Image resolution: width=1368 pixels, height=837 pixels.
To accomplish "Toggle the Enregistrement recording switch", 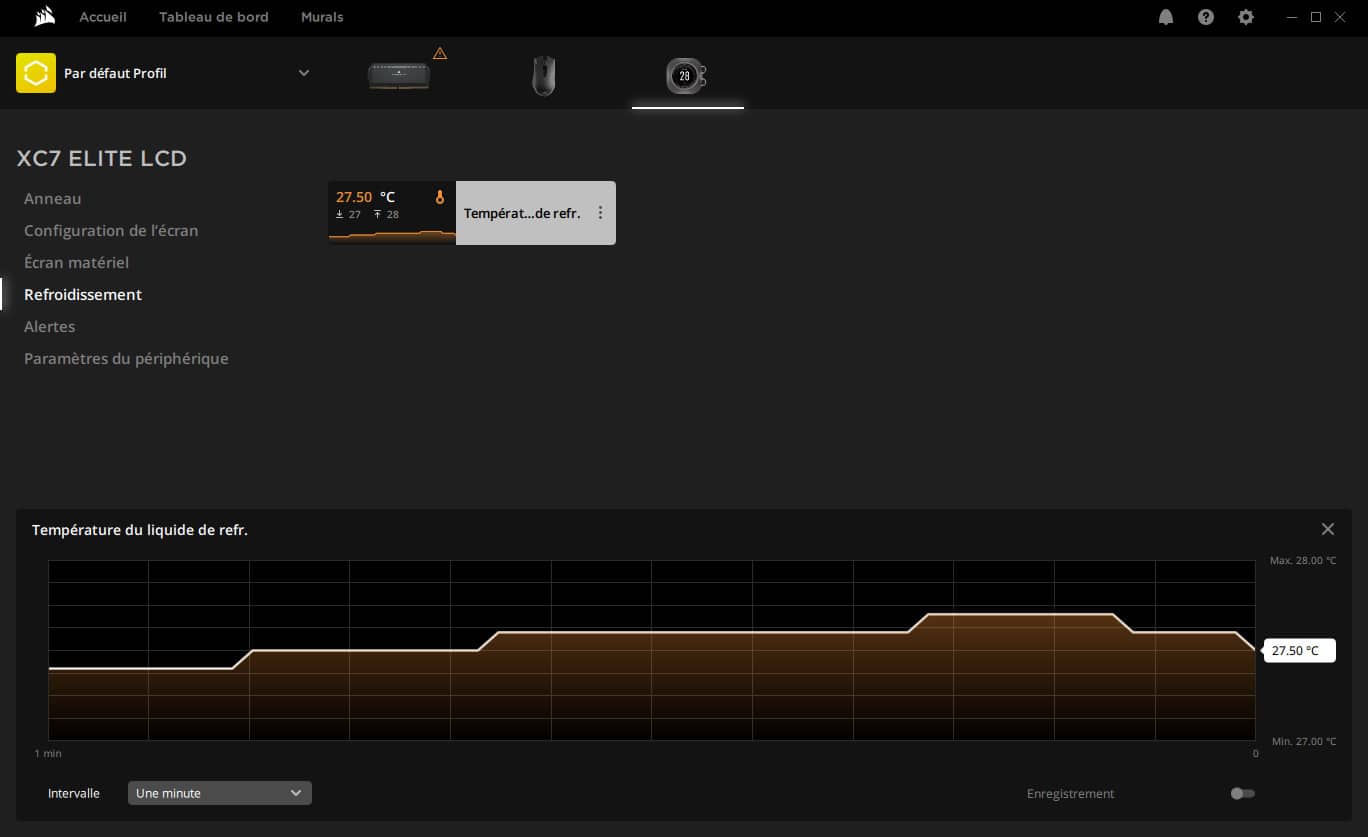I will click(x=1243, y=793).
